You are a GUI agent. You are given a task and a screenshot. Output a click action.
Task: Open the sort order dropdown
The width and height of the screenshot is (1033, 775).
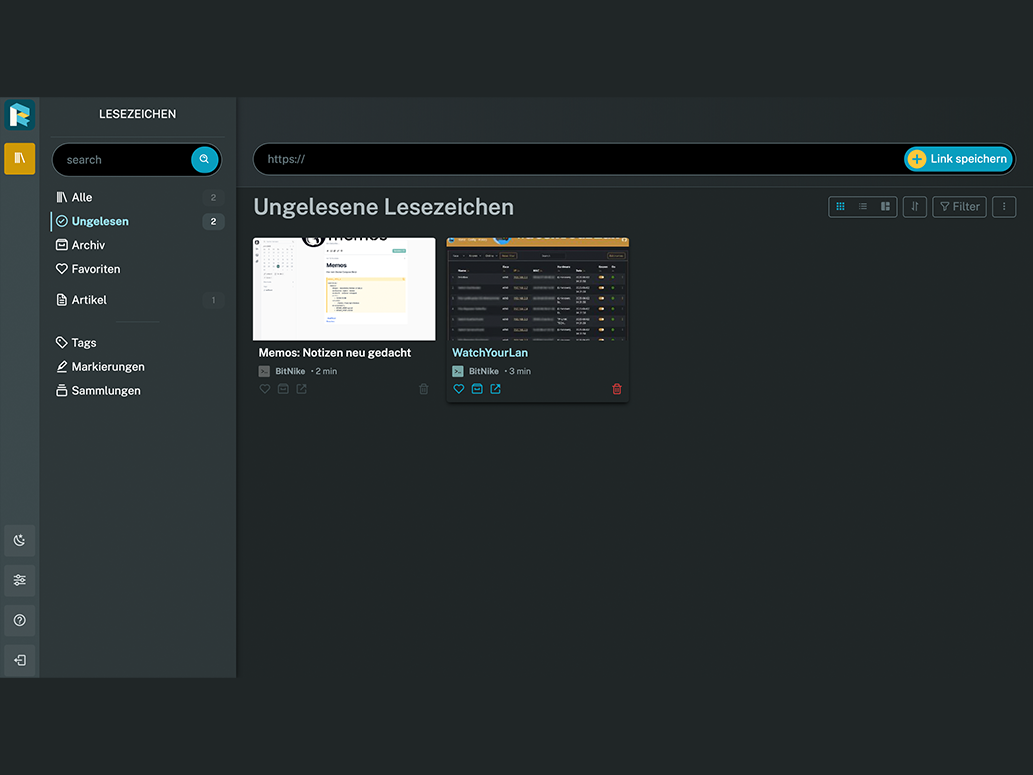pyautogui.click(x=914, y=207)
